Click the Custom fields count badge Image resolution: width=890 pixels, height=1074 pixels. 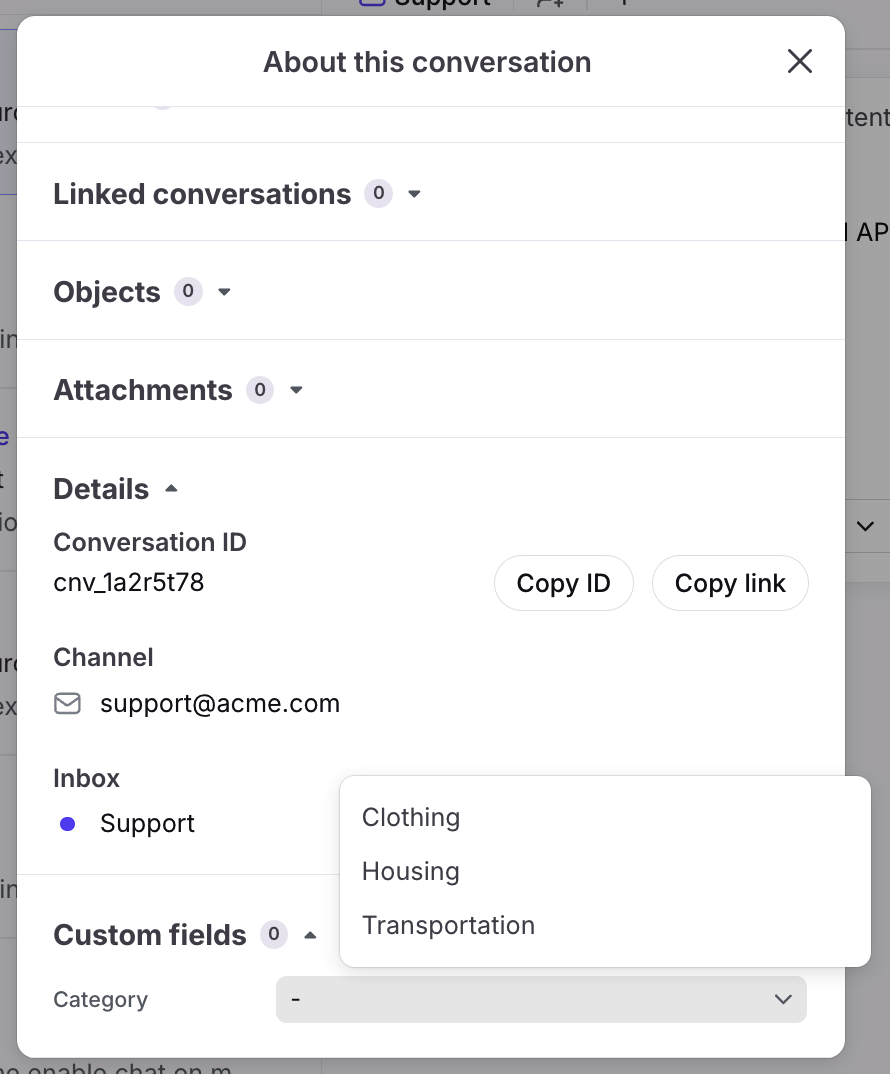tap(274, 935)
